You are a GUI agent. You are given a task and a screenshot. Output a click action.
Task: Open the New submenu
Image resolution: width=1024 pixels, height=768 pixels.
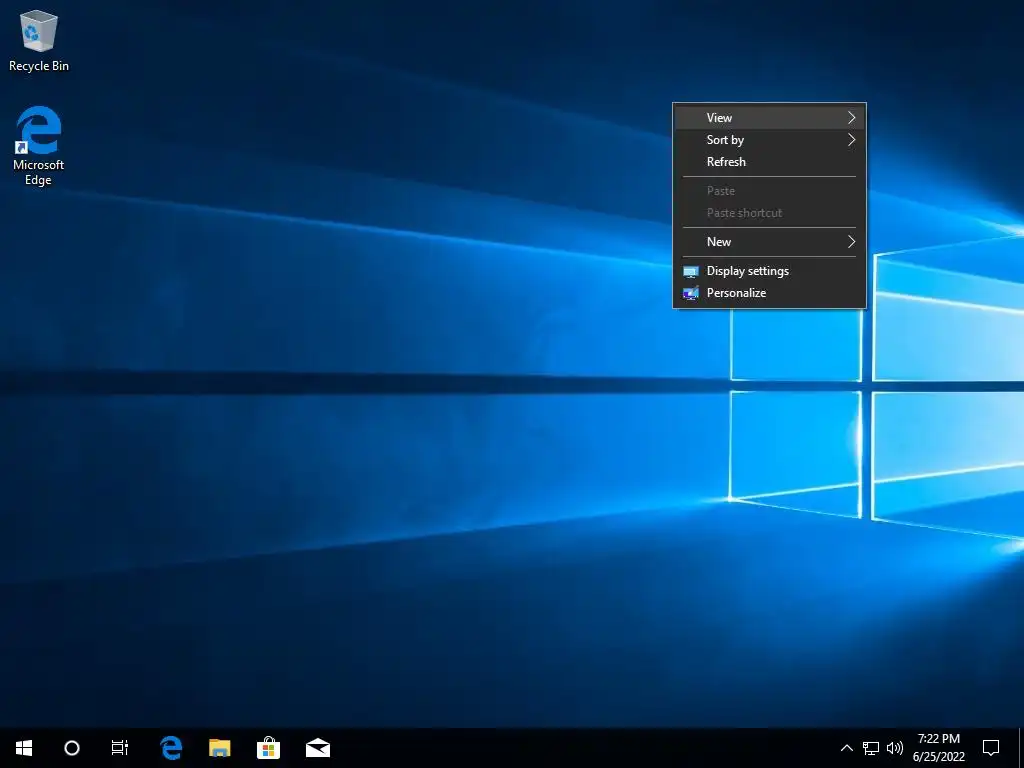769,242
